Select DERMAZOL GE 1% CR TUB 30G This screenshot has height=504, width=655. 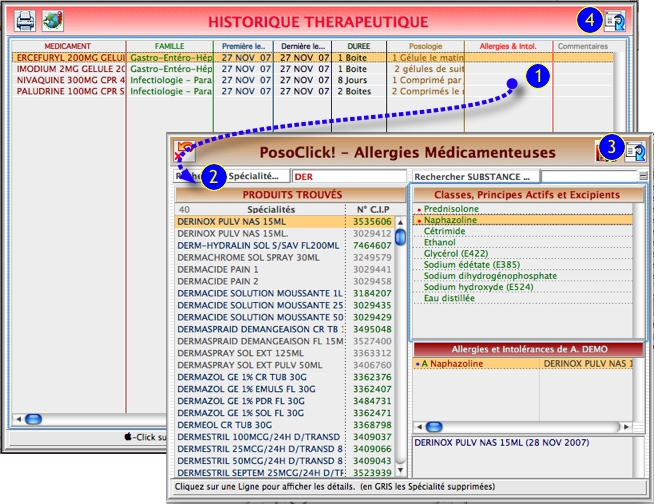click(x=285, y=377)
